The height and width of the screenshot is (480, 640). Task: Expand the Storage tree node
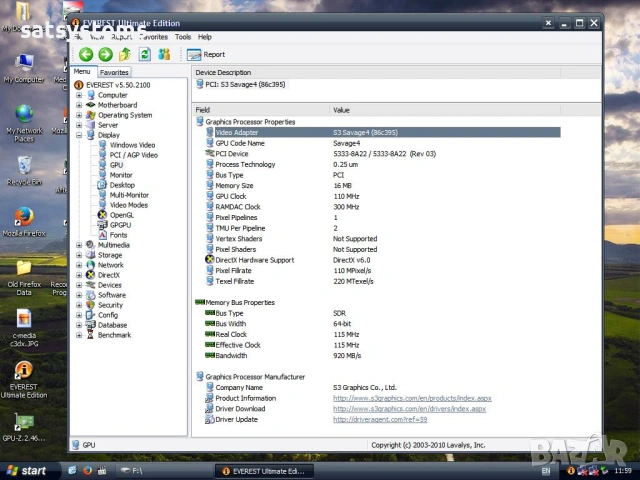tap(79, 255)
